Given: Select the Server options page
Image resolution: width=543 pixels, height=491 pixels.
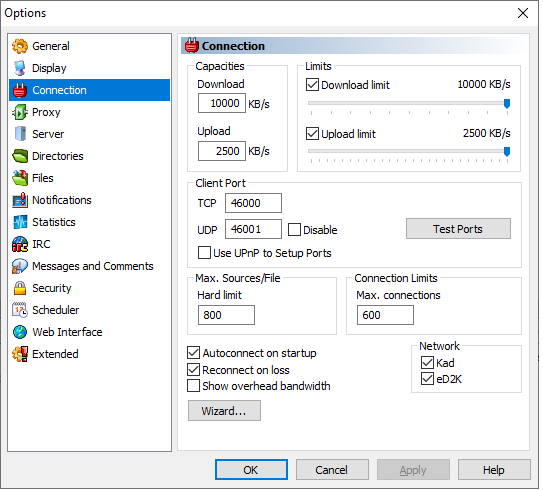Looking at the screenshot, I should click(x=90, y=134).
